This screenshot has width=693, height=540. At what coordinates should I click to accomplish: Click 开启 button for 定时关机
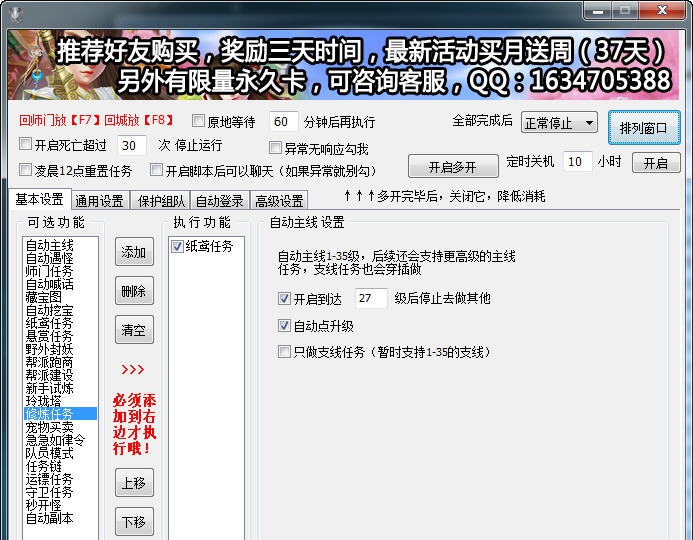point(656,163)
